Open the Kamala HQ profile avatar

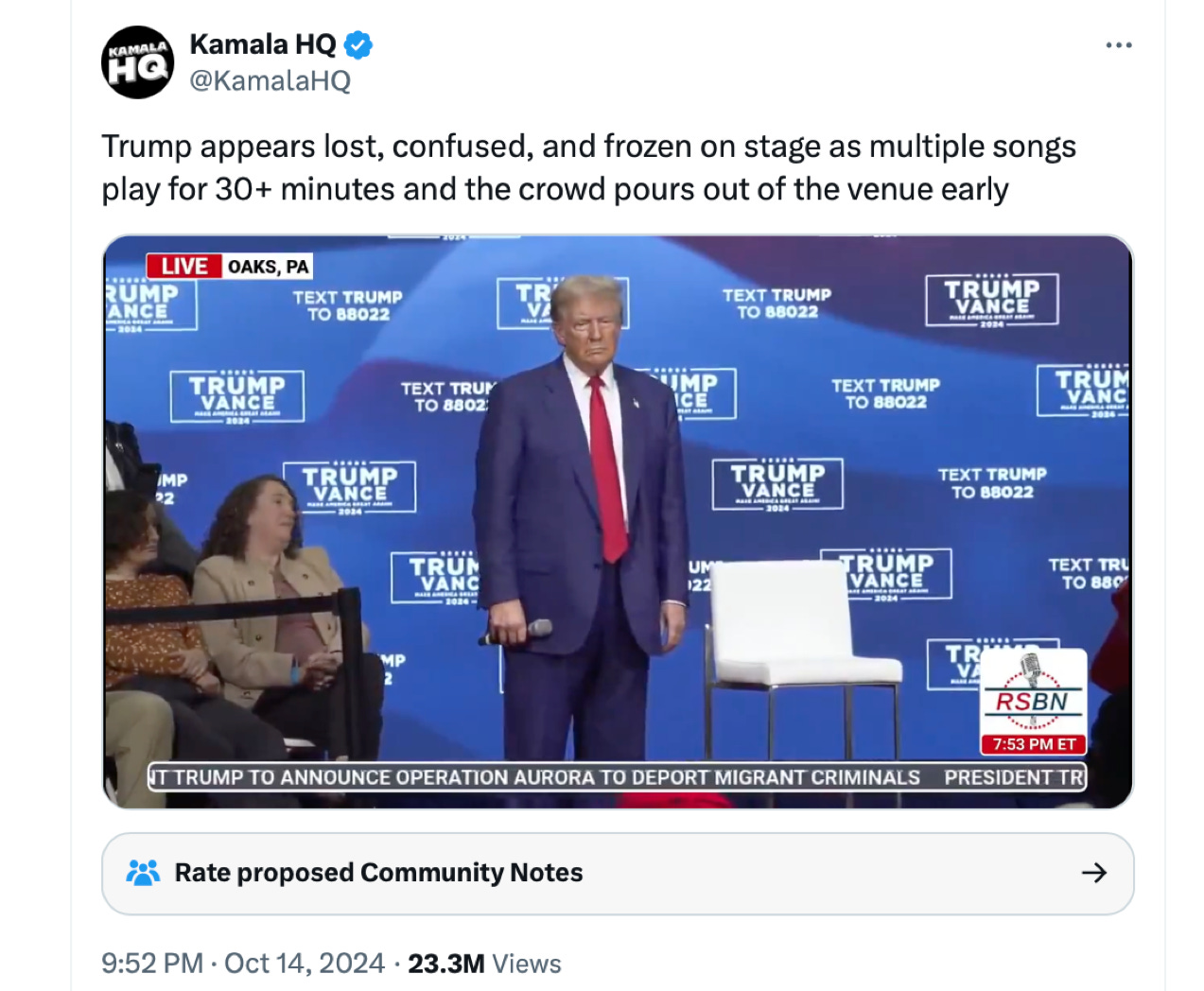137,62
